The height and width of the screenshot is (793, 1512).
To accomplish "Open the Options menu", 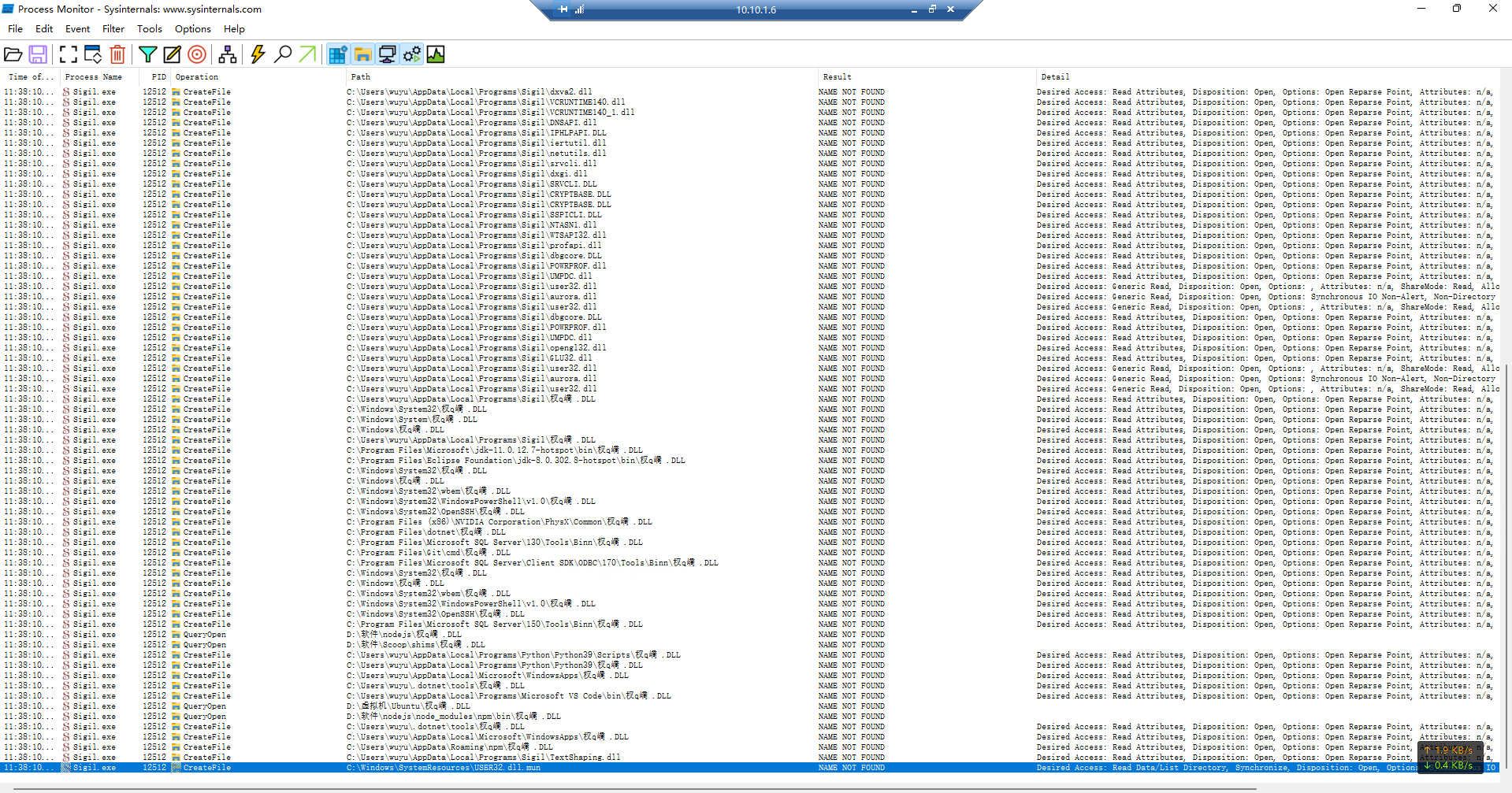I will click(192, 29).
